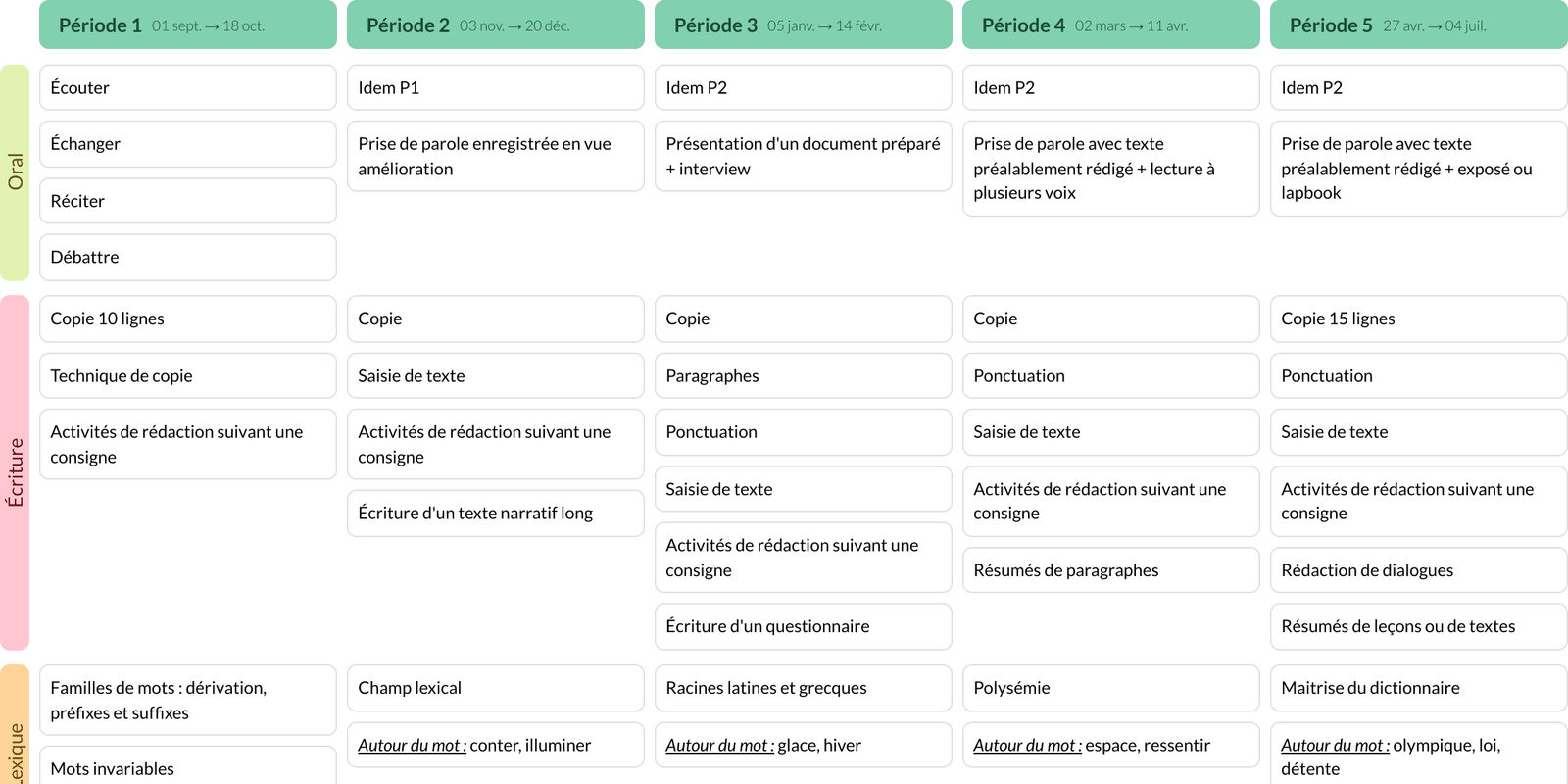Image resolution: width=1568 pixels, height=784 pixels.
Task: Select the Période 1 column header
Action: coord(187,25)
